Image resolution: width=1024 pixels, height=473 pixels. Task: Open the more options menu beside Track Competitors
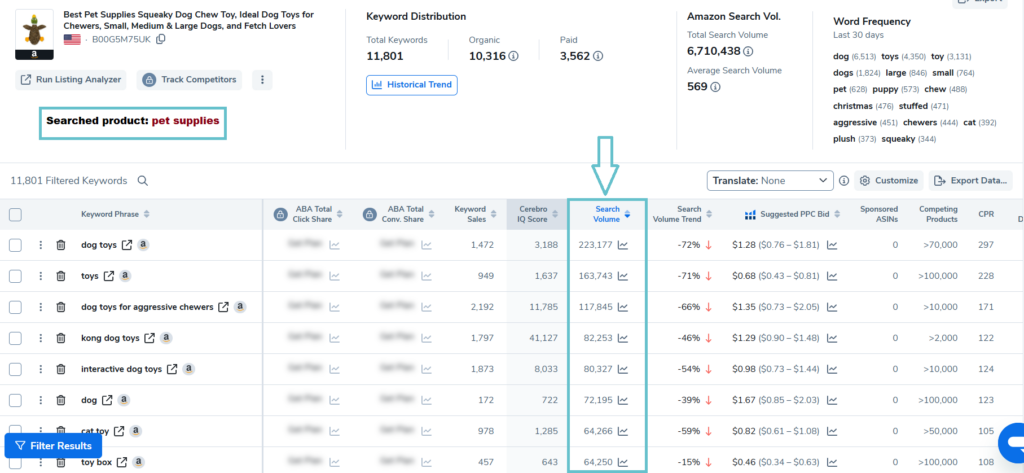pos(262,80)
